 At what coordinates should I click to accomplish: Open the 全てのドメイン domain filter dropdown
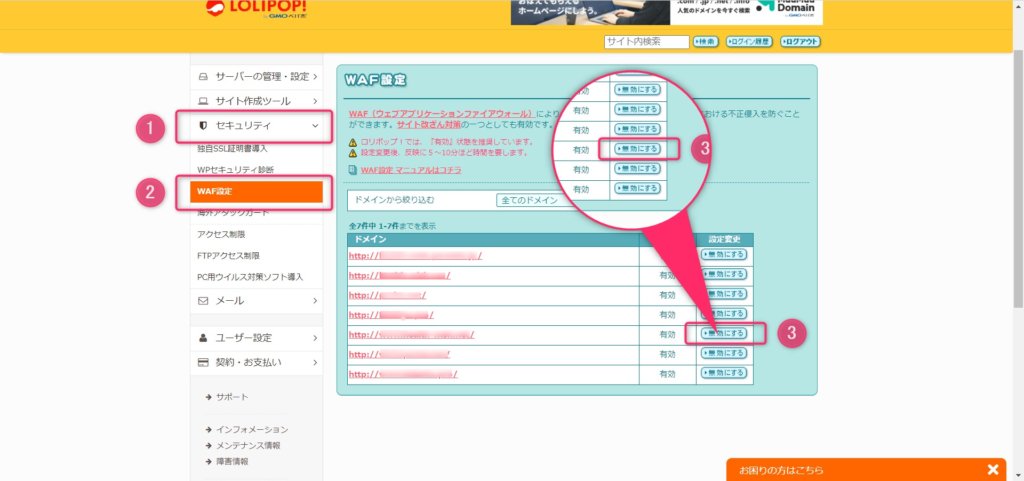[528, 200]
